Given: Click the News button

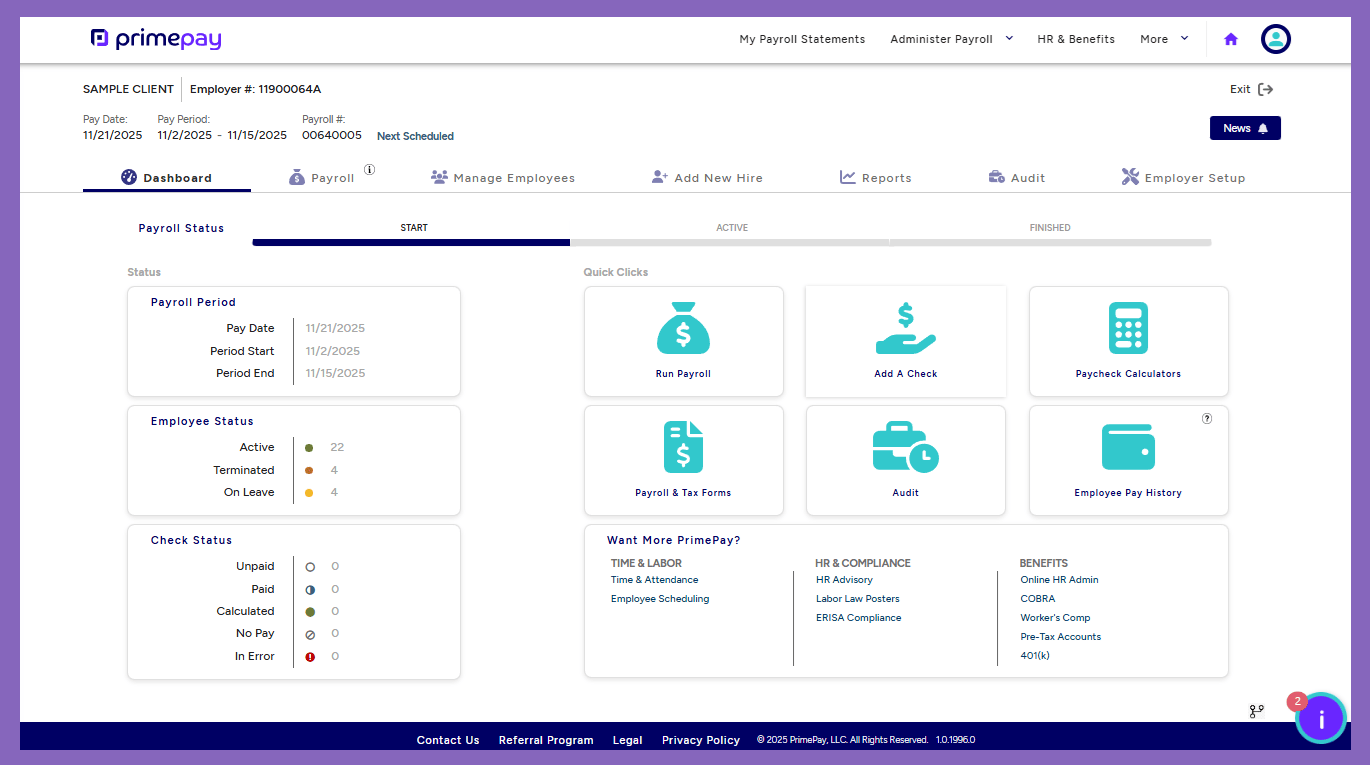Looking at the screenshot, I should point(1244,128).
